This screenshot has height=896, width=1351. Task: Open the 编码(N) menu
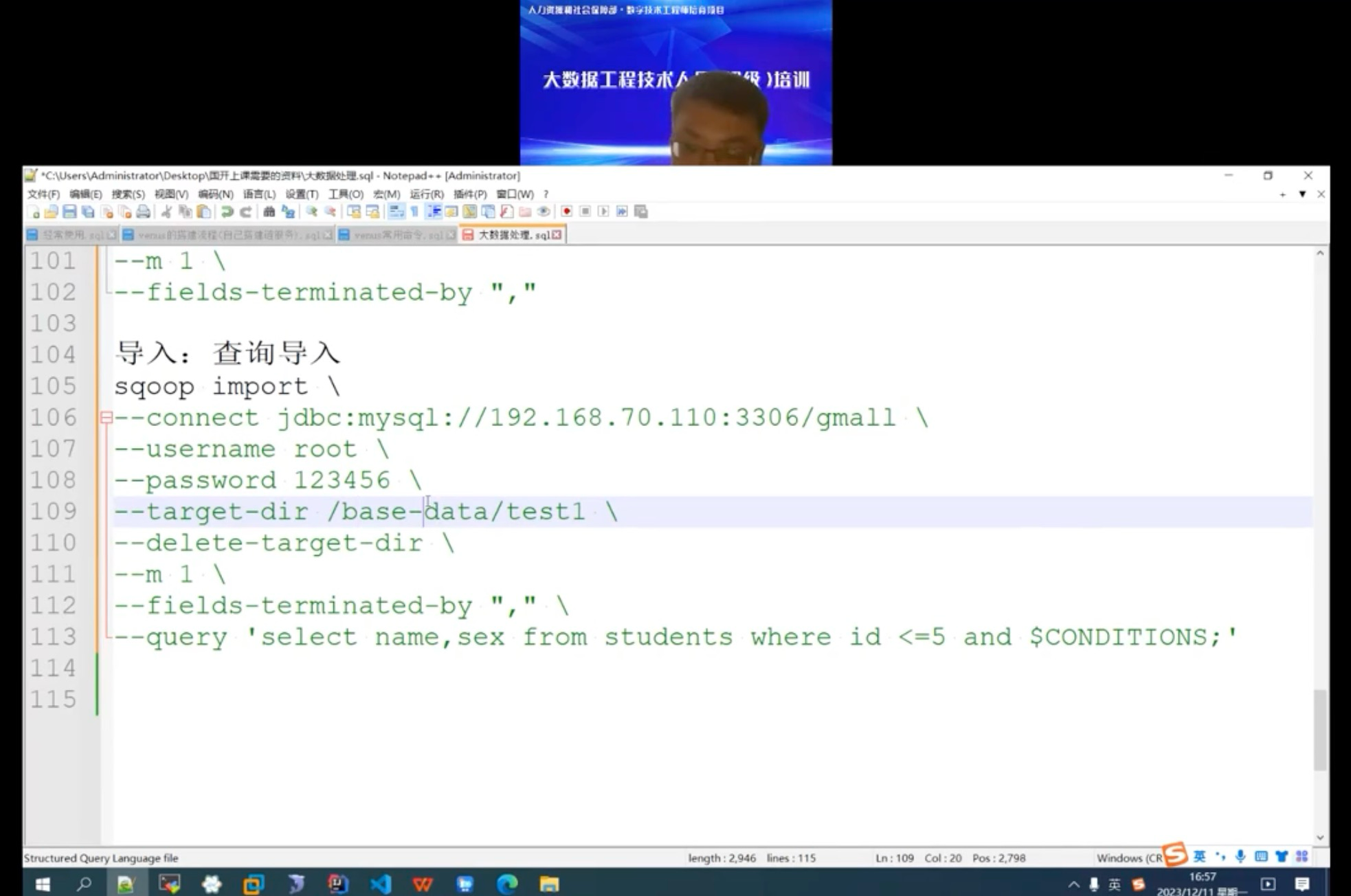point(215,194)
